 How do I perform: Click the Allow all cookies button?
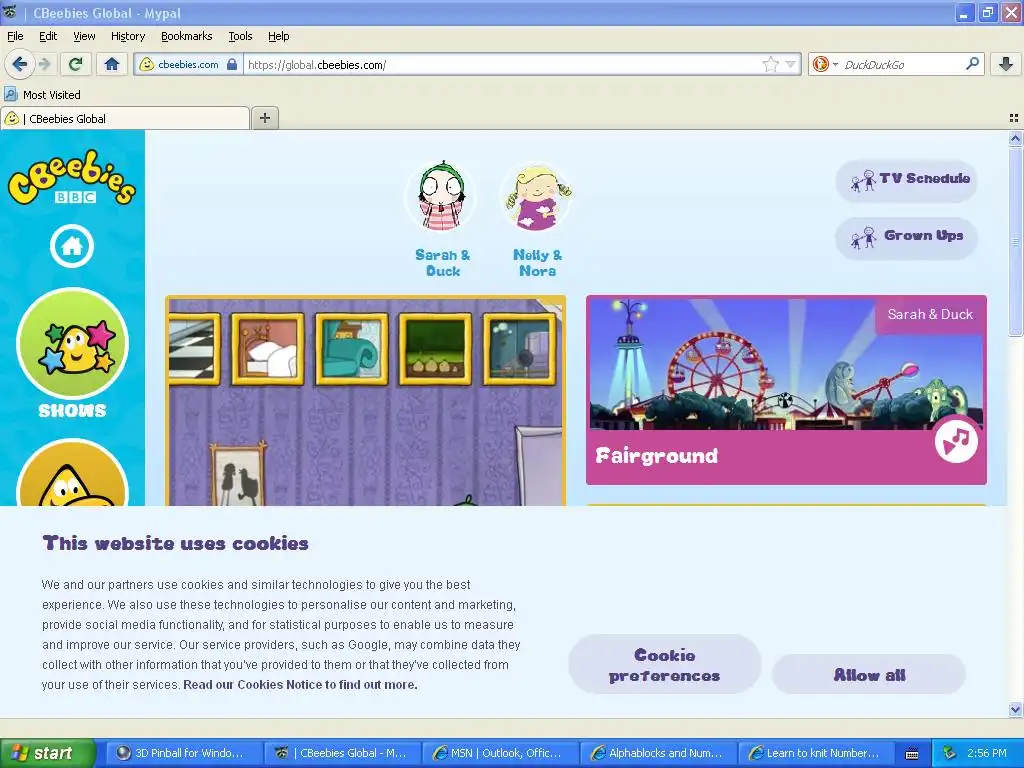[869, 675]
